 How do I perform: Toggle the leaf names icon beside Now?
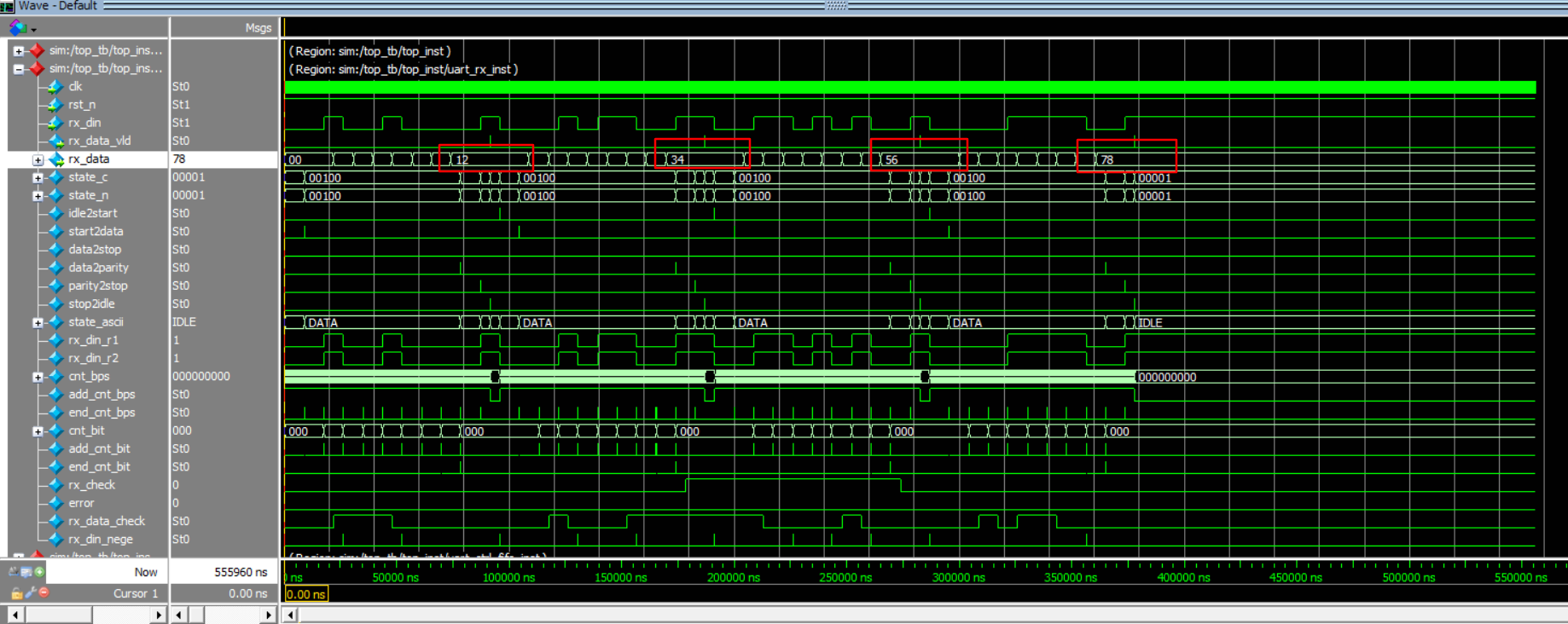point(14,571)
